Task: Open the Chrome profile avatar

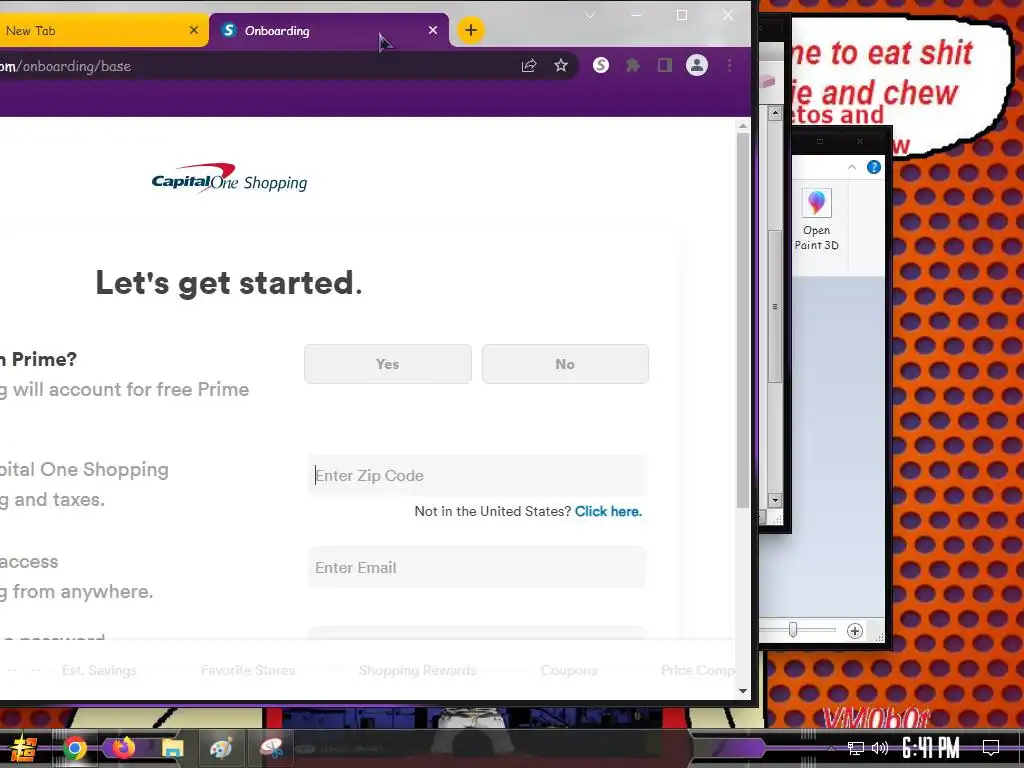Action: (697, 65)
